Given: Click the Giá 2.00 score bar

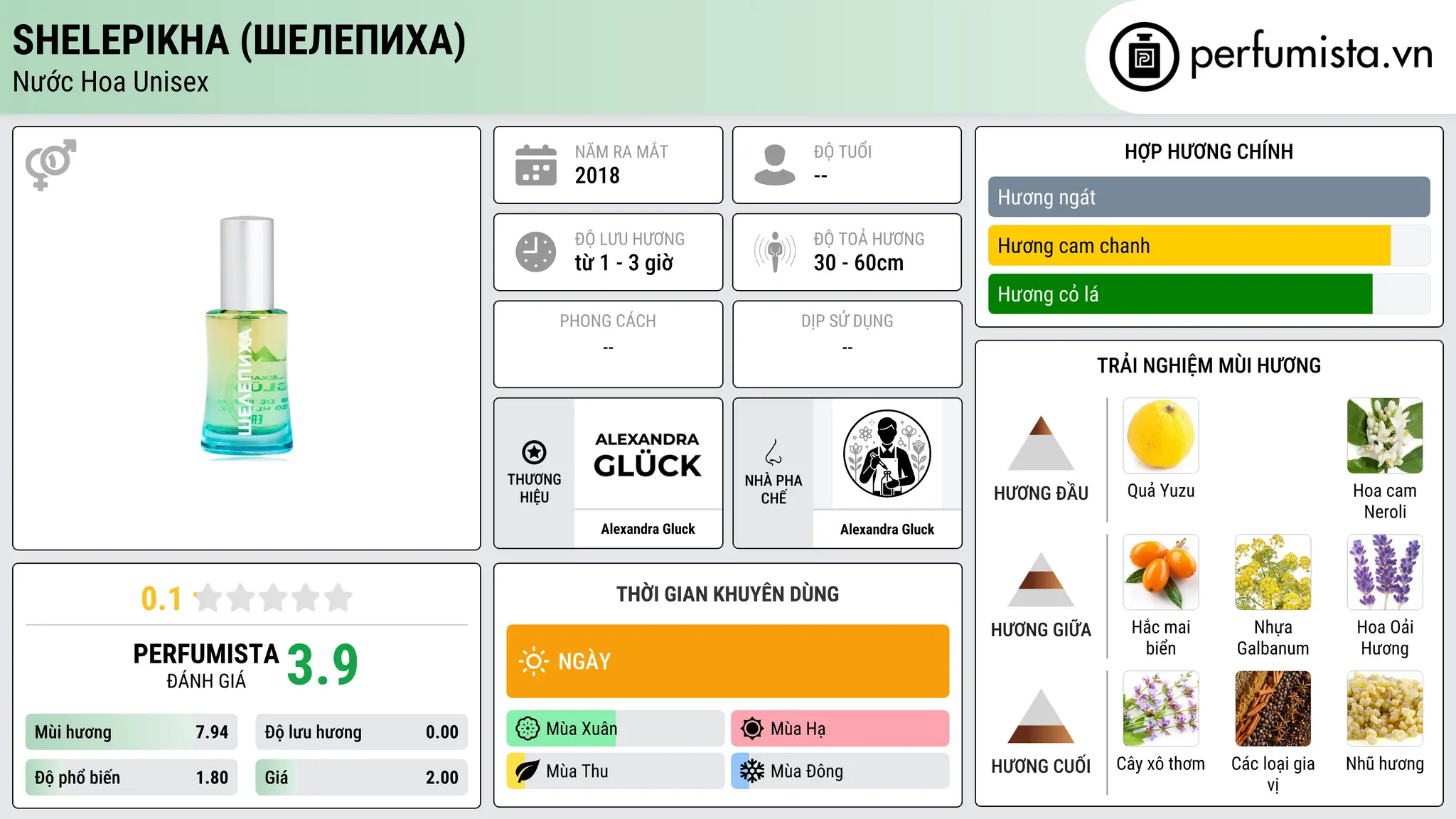Looking at the screenshot, I should pos(361,777).
